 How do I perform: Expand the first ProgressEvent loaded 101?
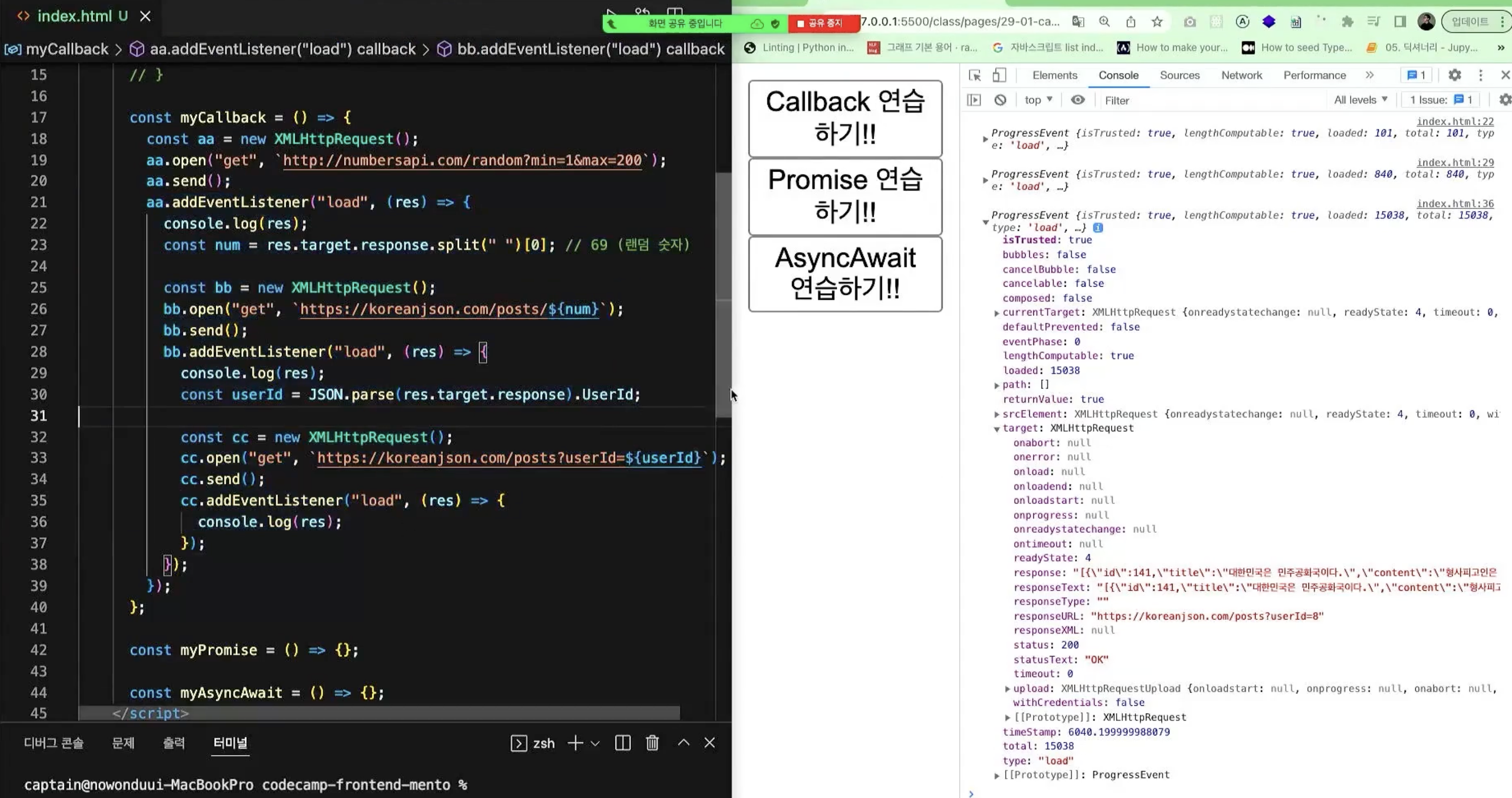985,139
